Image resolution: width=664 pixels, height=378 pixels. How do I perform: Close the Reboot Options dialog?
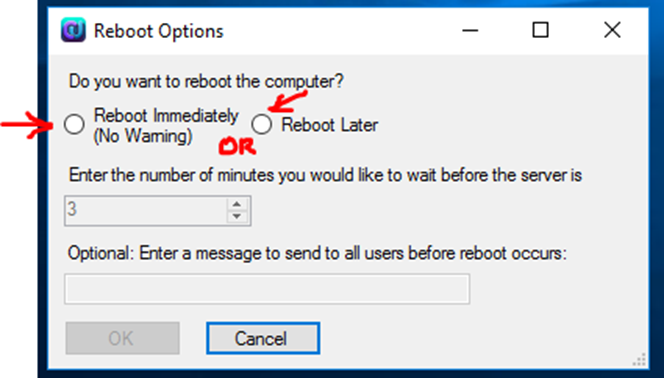(612, 30)
